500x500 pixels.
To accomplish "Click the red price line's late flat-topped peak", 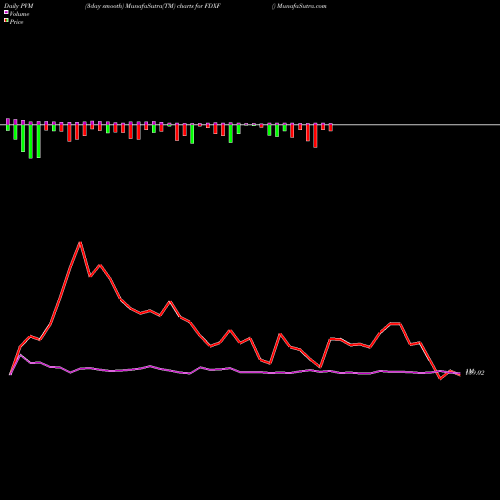I will point(395,323).
